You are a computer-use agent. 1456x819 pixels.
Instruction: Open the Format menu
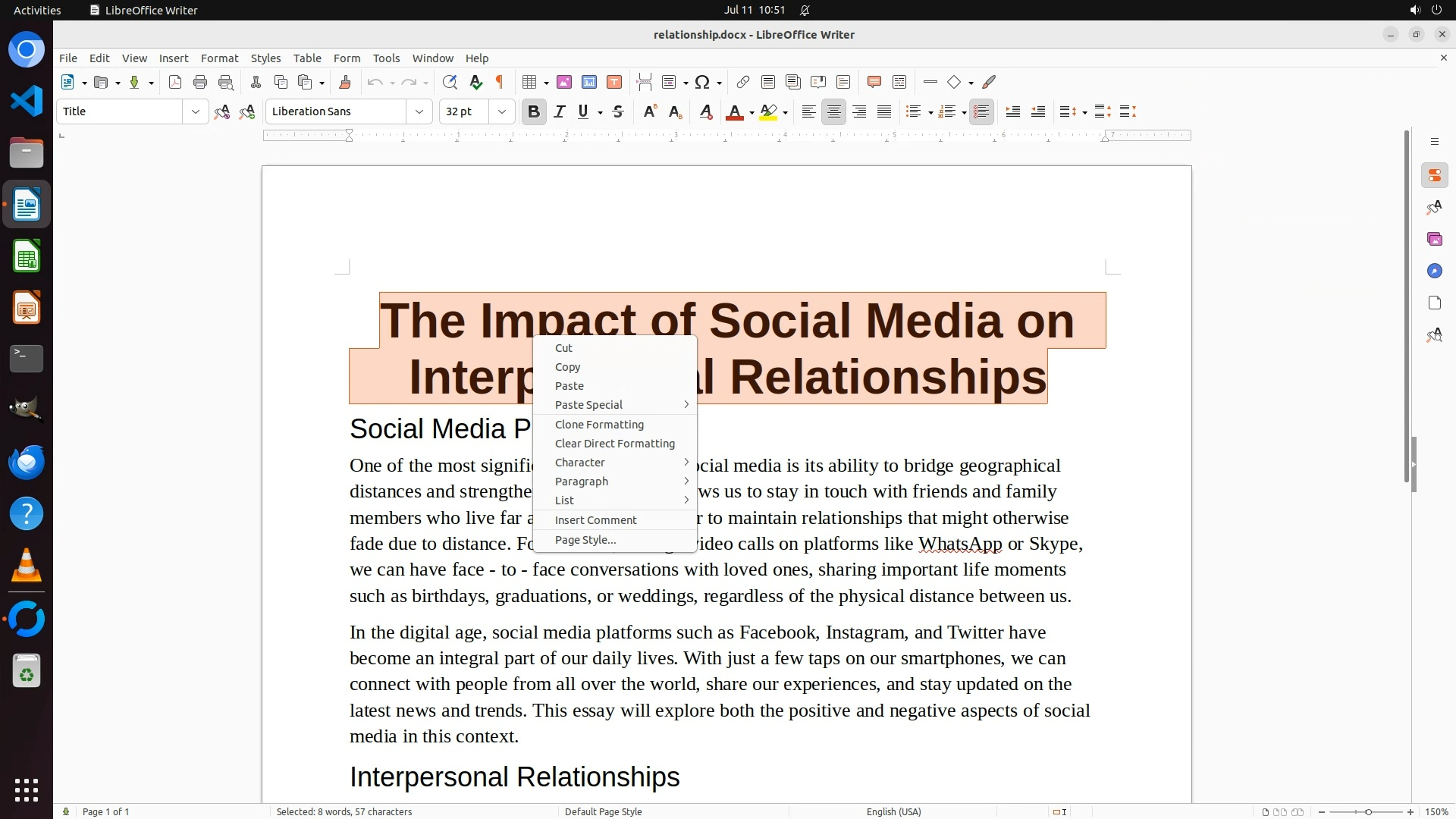(x=219, y=58)
